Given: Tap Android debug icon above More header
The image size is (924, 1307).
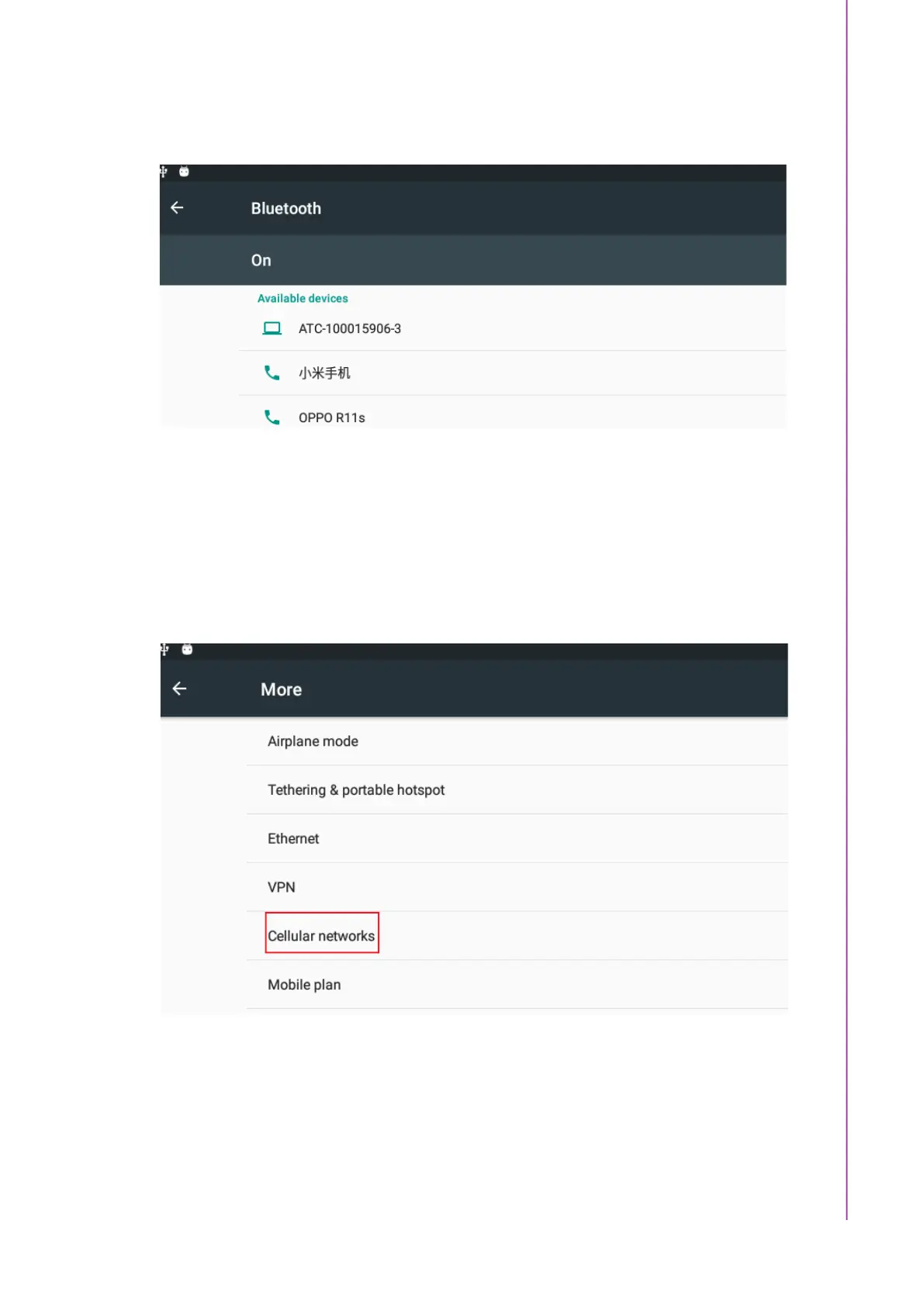Looking at the screenshot, I should coord(187,650).
